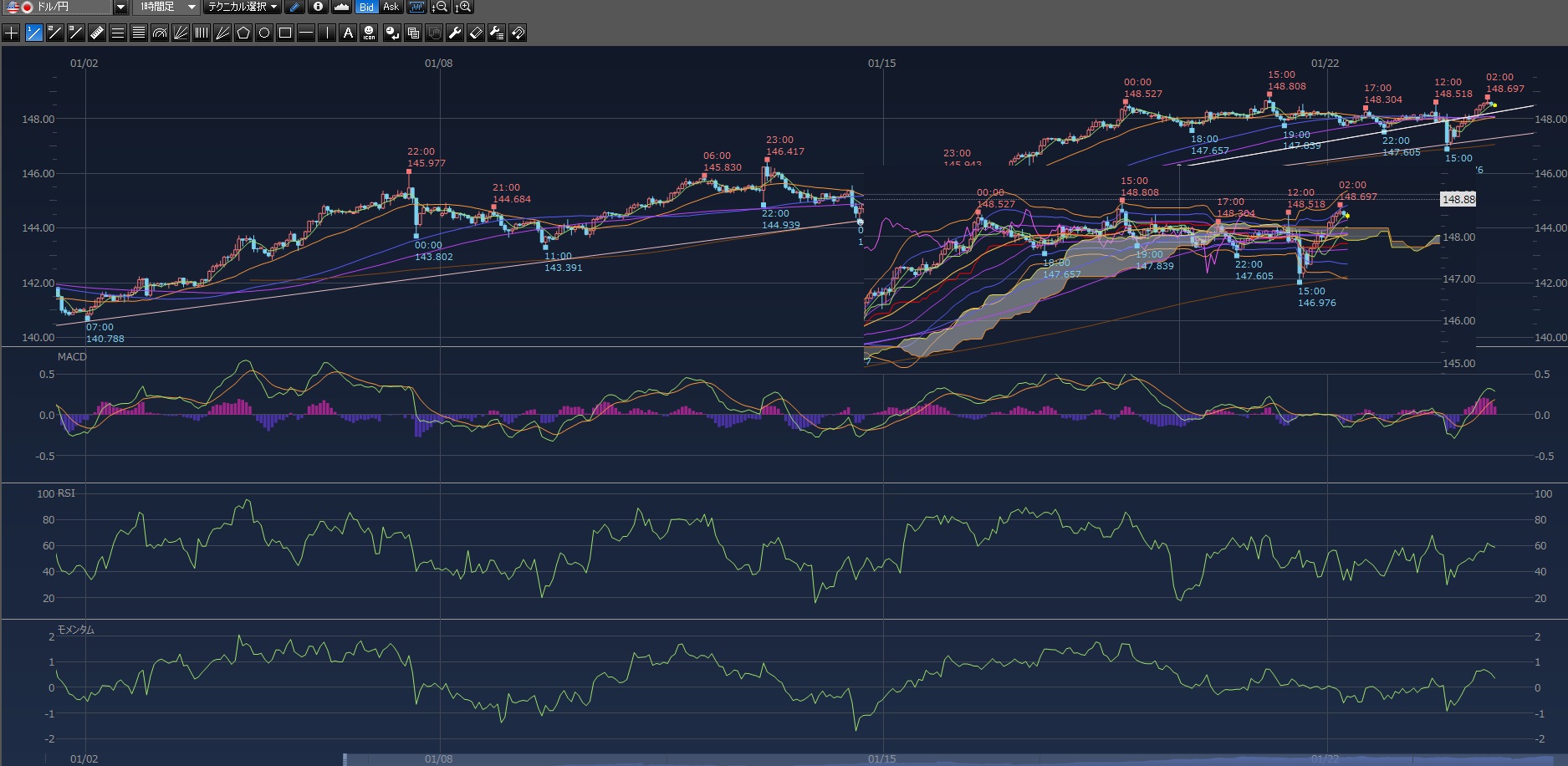Switch chart price to Bid
The width and height of the screenshot is (1568, 766).
pos(366,8)
